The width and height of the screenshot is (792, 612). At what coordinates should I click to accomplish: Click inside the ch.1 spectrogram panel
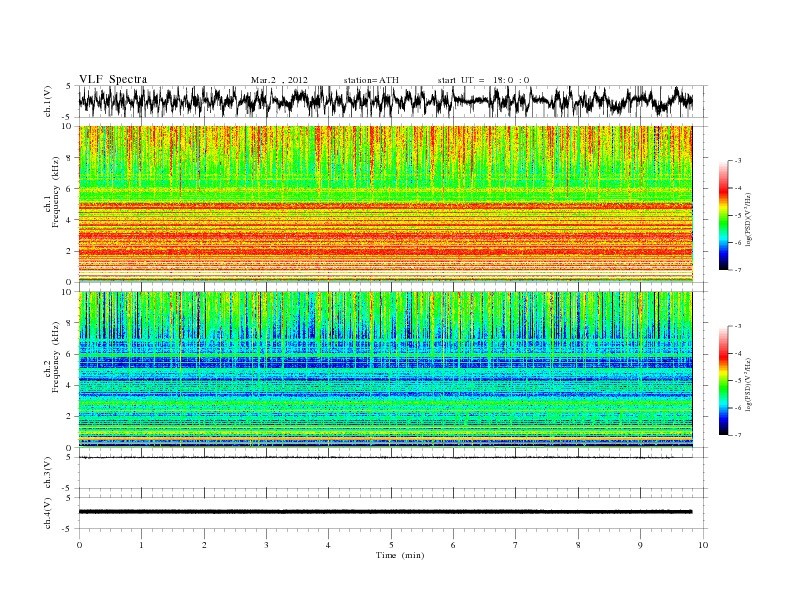tap(386, 204)
